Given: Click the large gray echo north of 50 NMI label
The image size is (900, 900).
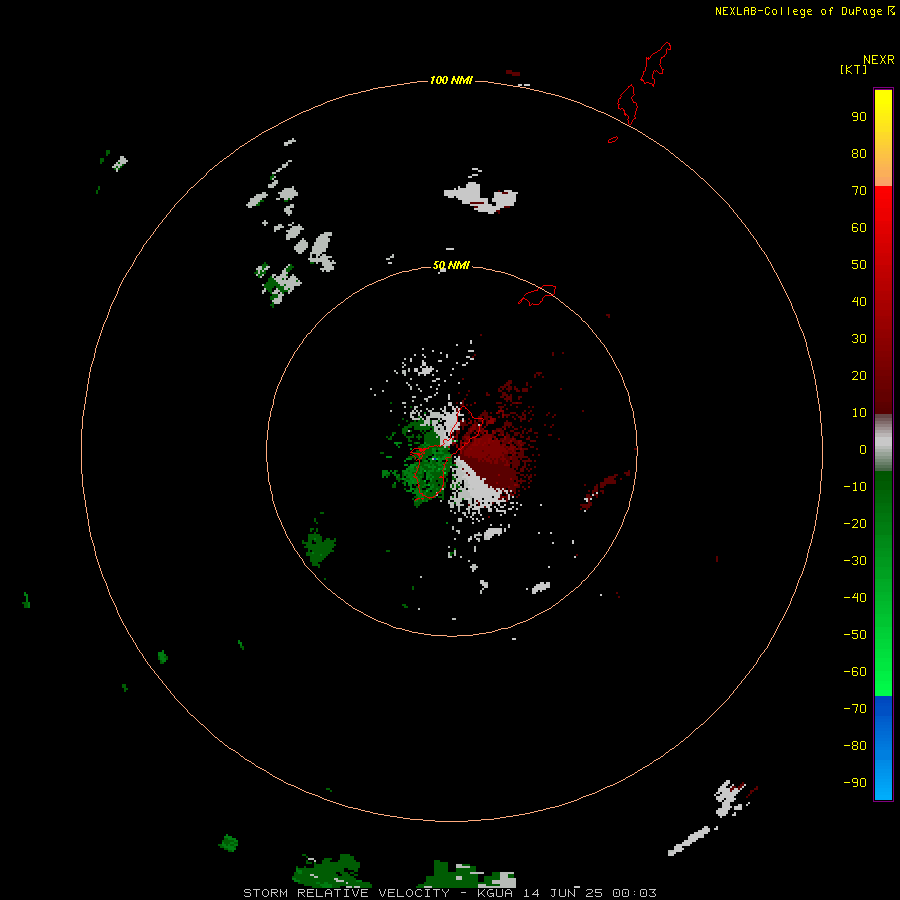Looking at the screenshot, I should tap(481, 196).
